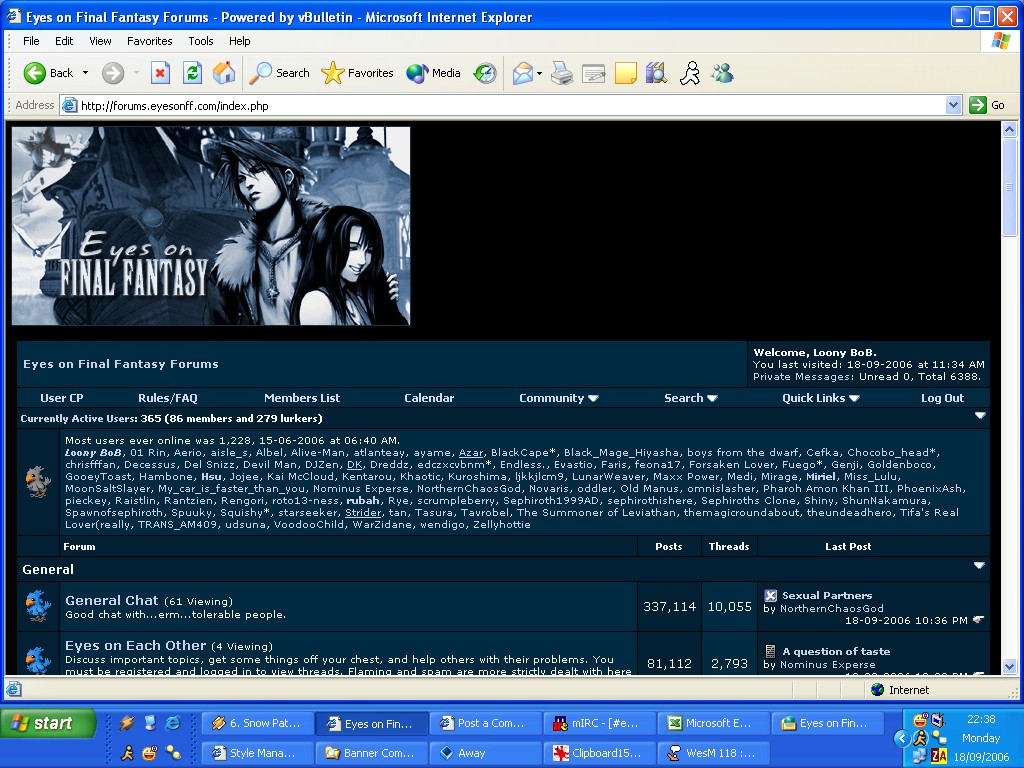The image size is (1024, 768).
Task: Click Show Desktop in Quick Launch
Action: (x=150, y=722)
